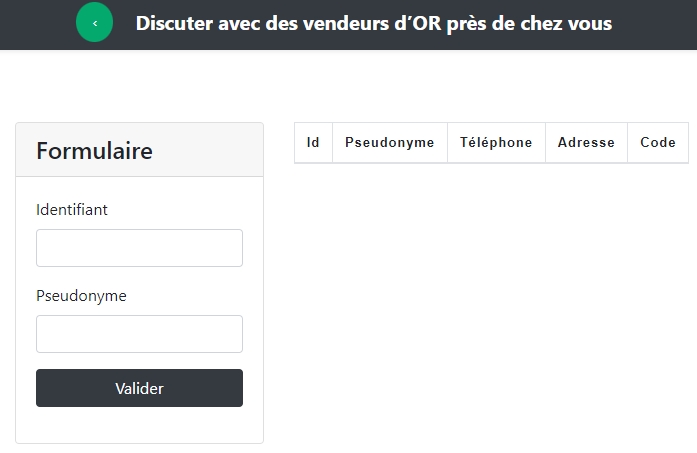
Task: Click the Pseudonyme label above the input
Action: 81,296
